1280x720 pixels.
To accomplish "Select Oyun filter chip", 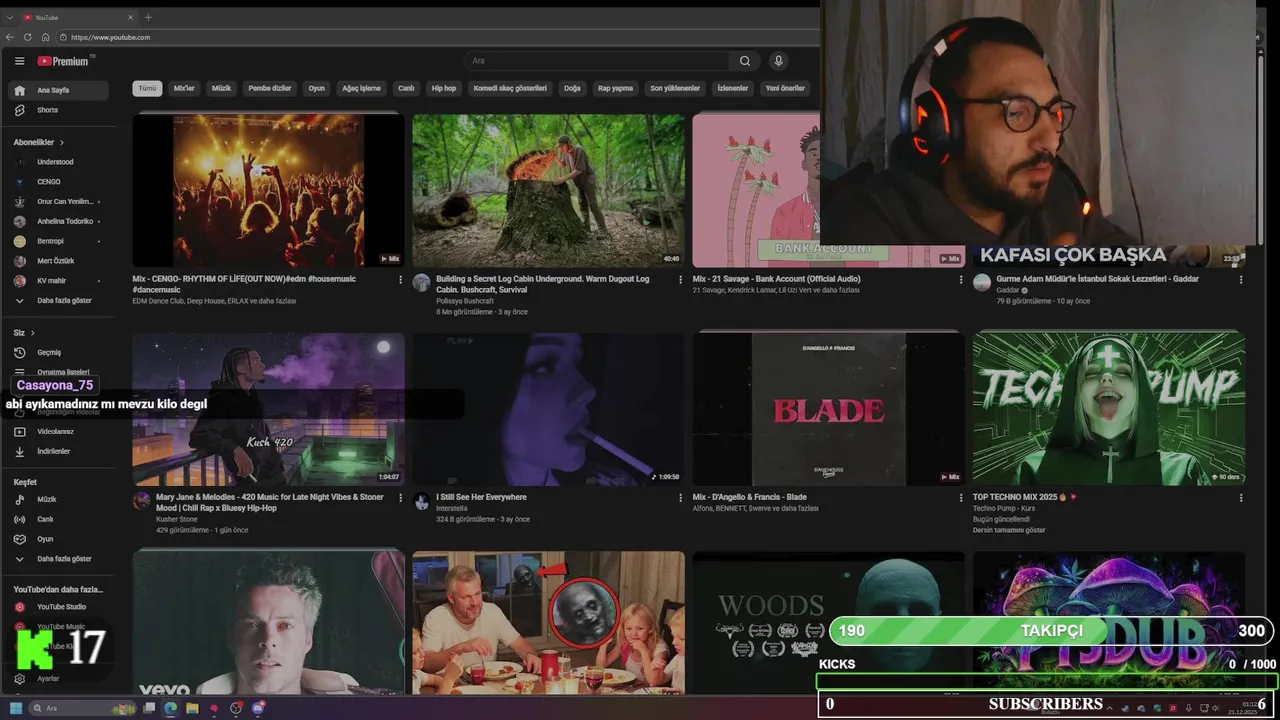I will pyautogui.click(x=316, y=88).
